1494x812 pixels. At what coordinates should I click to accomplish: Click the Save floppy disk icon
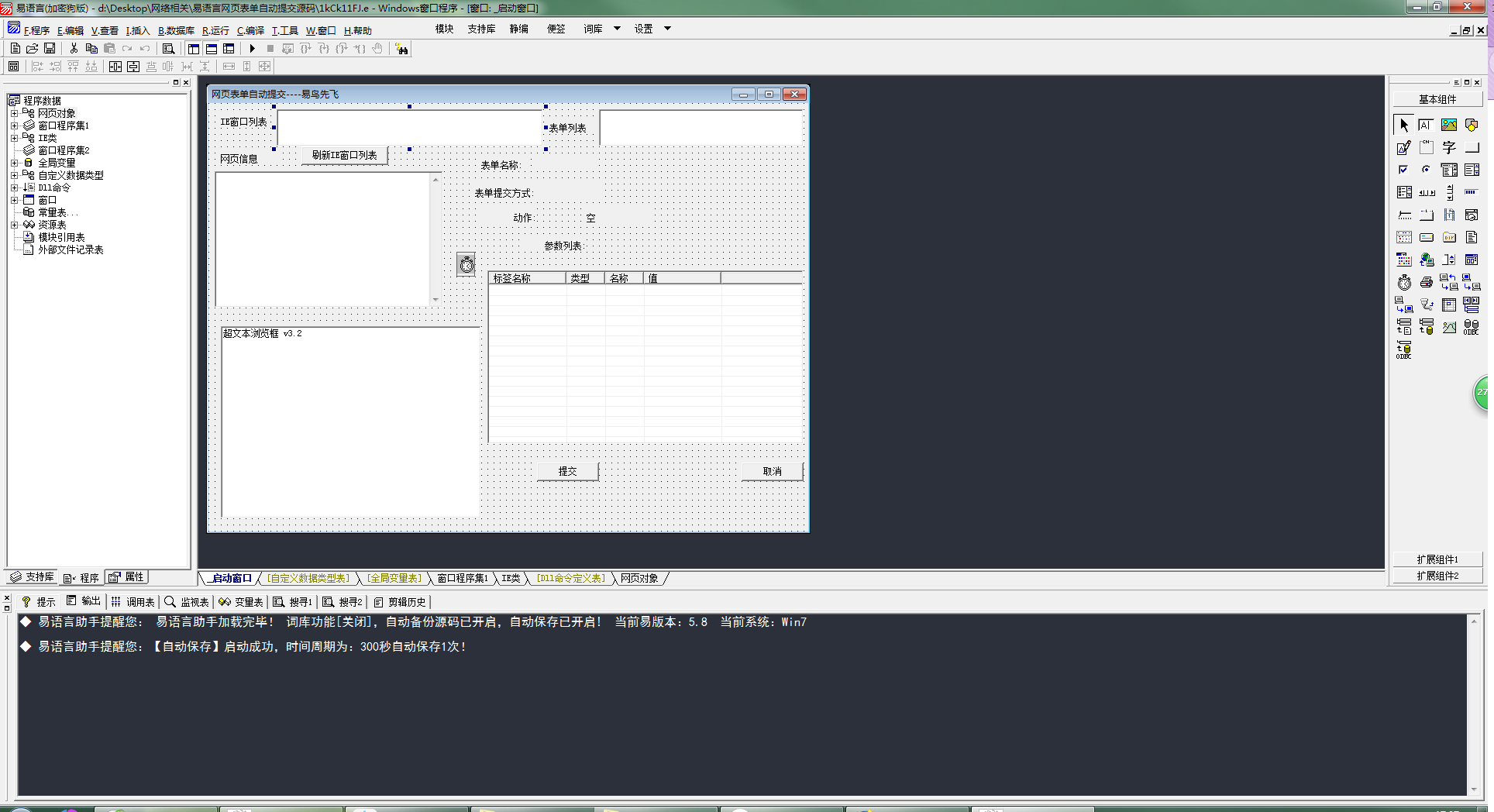50,48
